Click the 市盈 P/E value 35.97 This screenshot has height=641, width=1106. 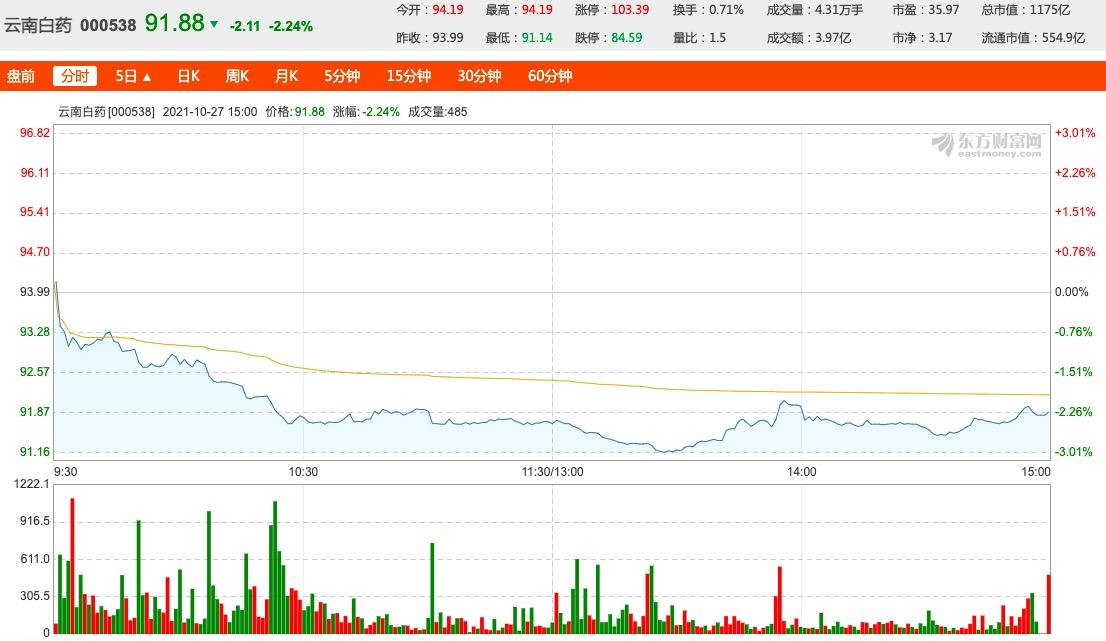point(944,10)
